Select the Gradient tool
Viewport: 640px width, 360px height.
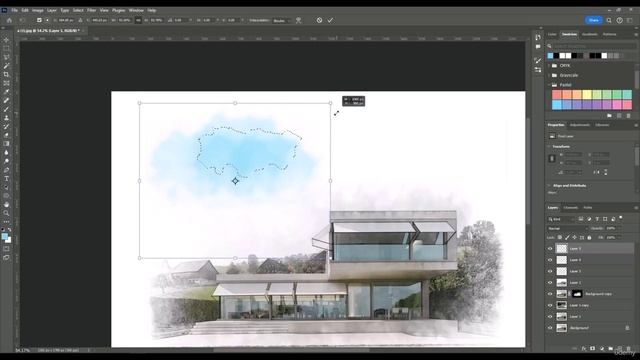coord(6,144)
